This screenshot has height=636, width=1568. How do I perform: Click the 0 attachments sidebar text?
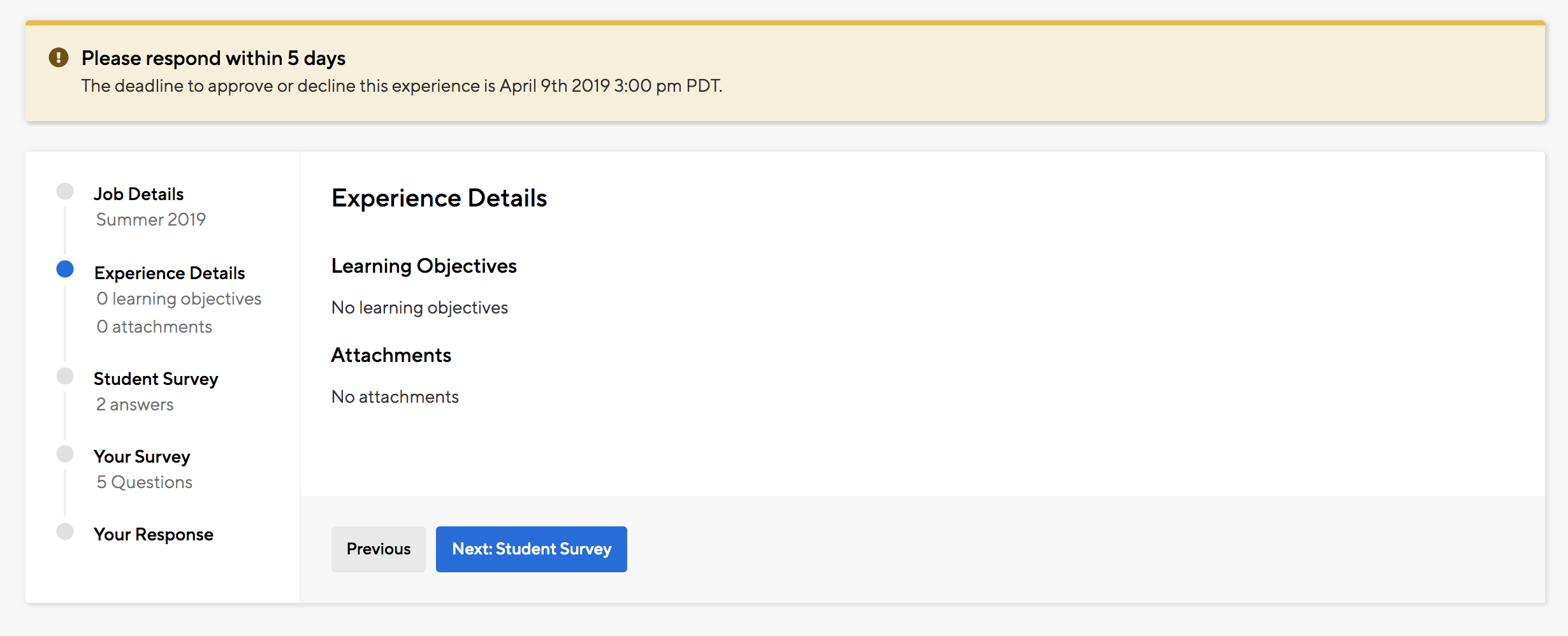tap(154, 326)
